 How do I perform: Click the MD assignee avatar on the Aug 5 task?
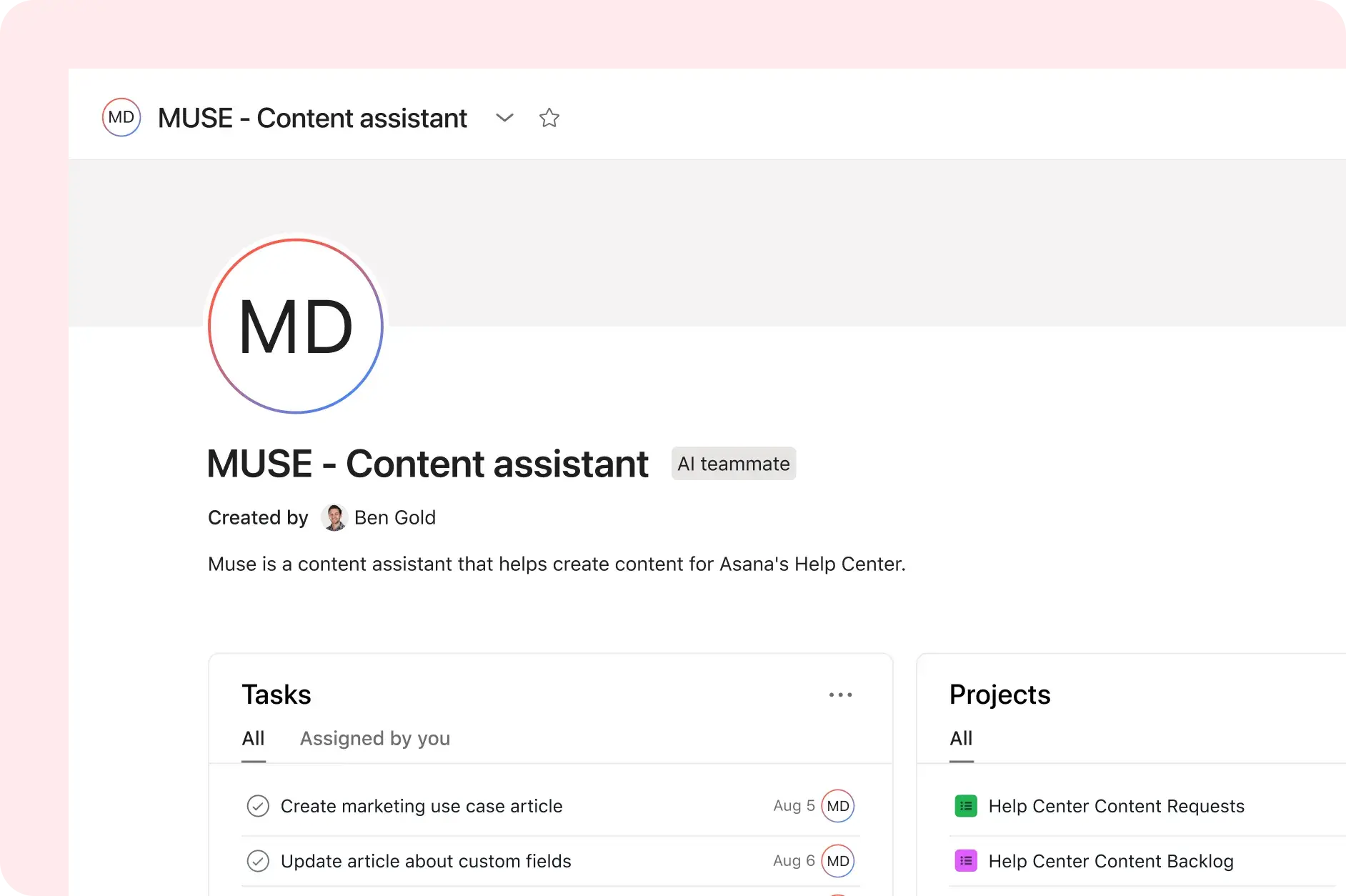(x=837, y=805)
